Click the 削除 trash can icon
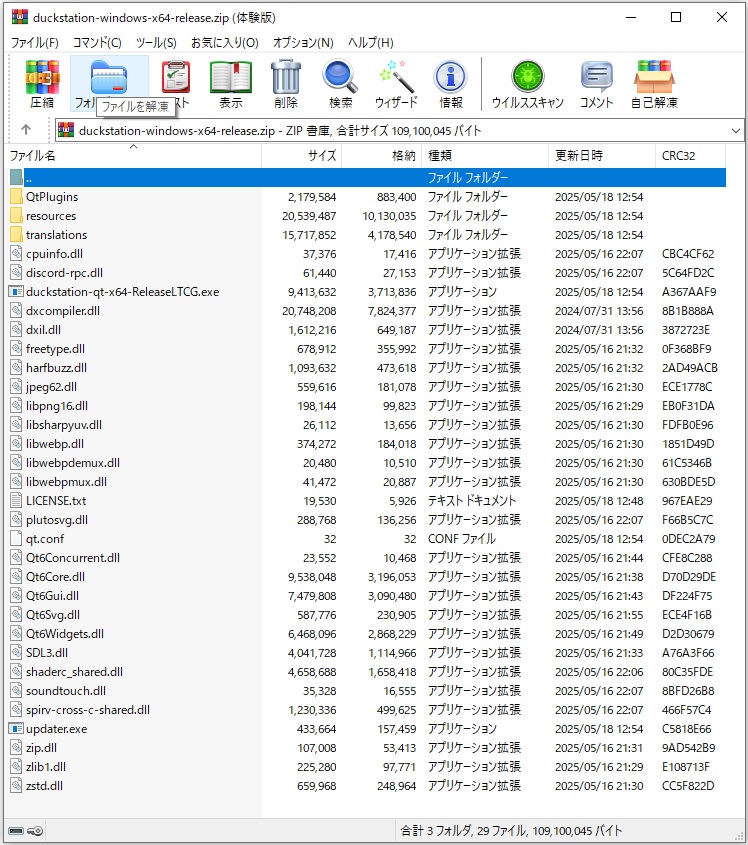 click(286, 77)
